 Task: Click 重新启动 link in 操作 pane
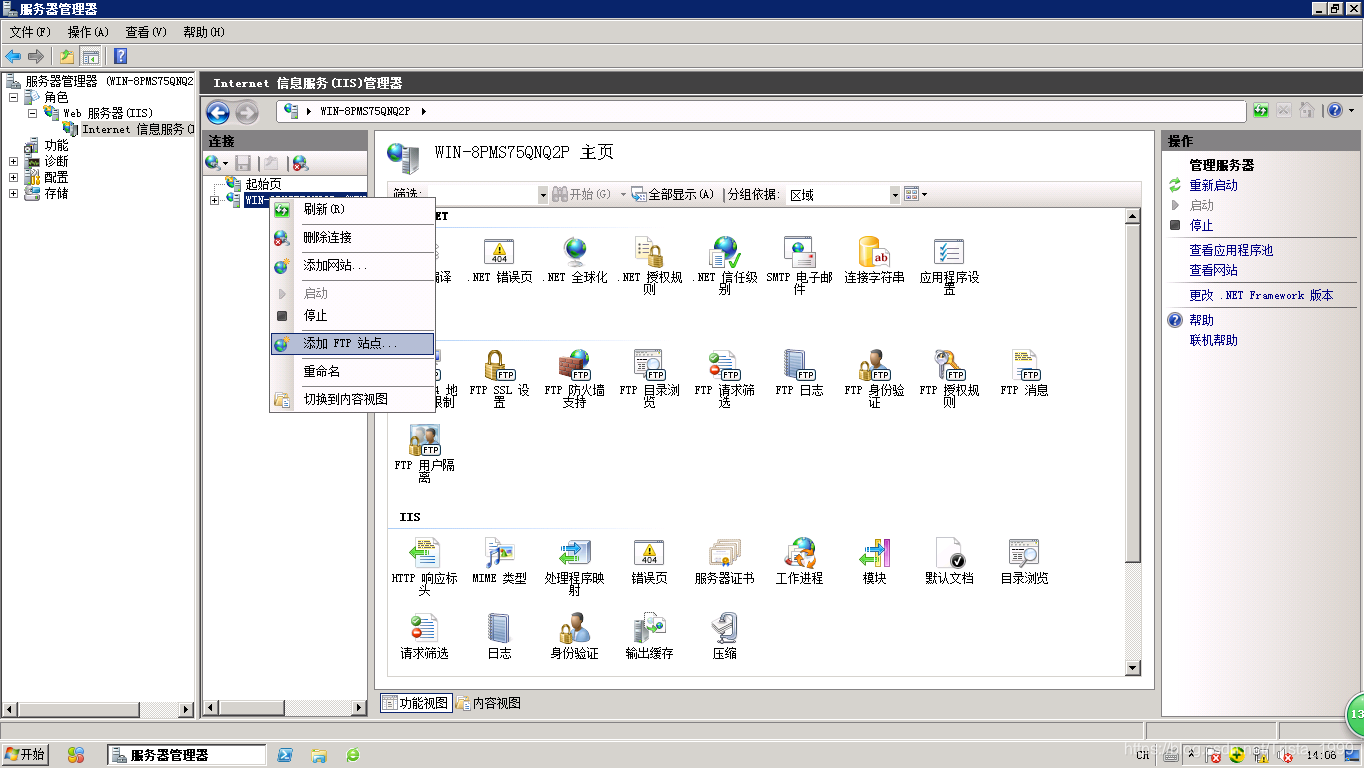point(1213,185)
